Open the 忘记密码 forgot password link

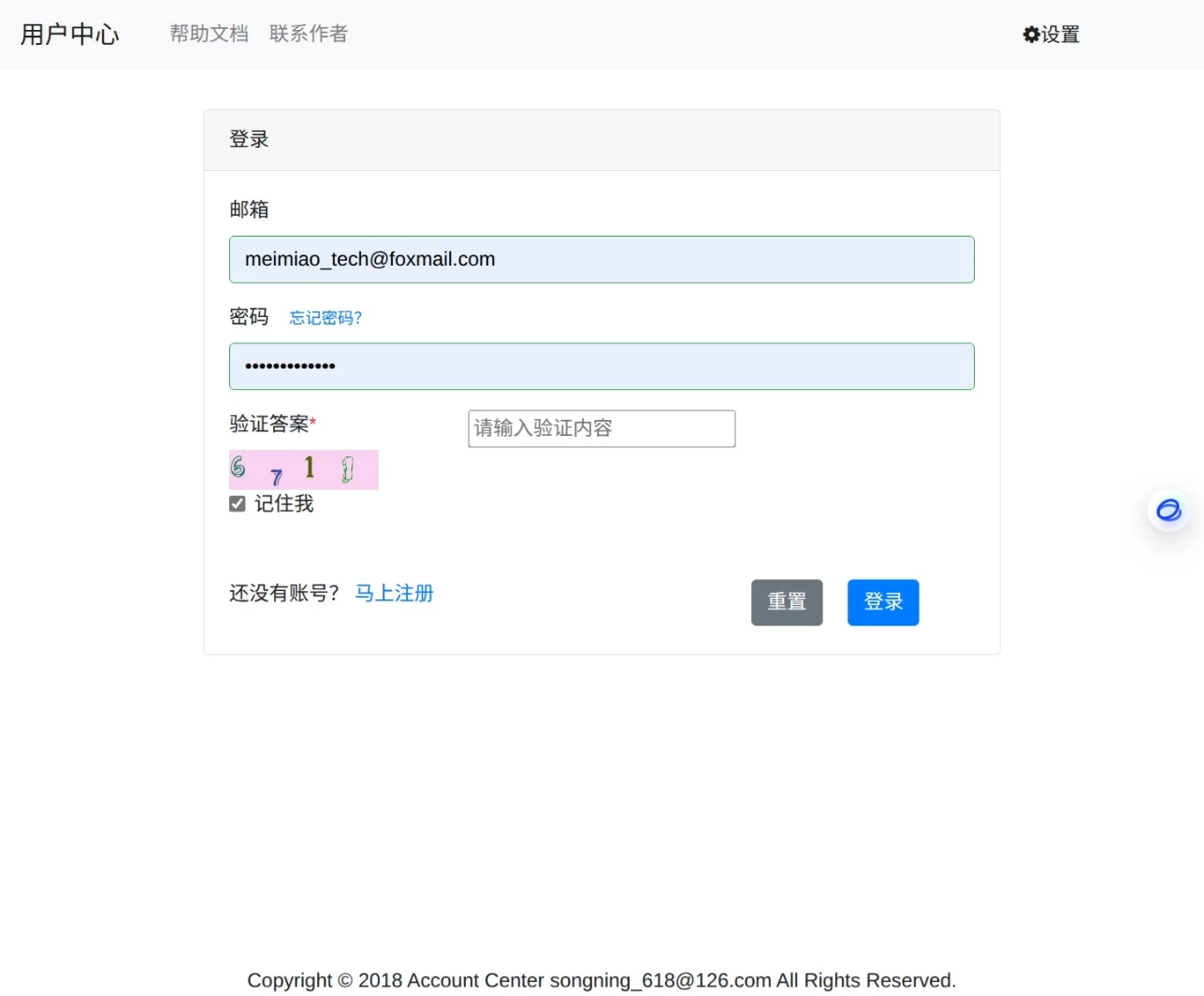pyautogui.click(x=325, y=318)
